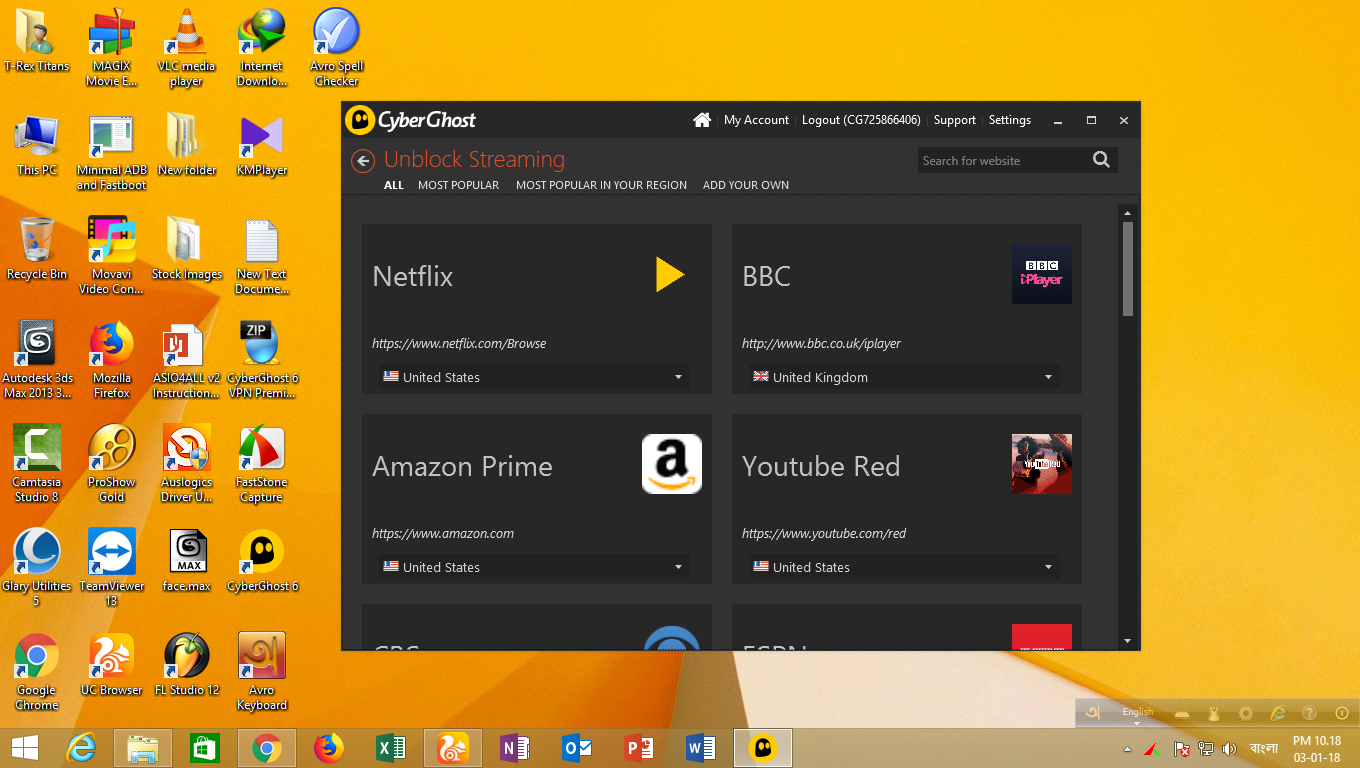This screenshot has width=1360, height=768.
Task: Go back using the circled arrow beside Unblock Streaming
Action: pos(363,160)
